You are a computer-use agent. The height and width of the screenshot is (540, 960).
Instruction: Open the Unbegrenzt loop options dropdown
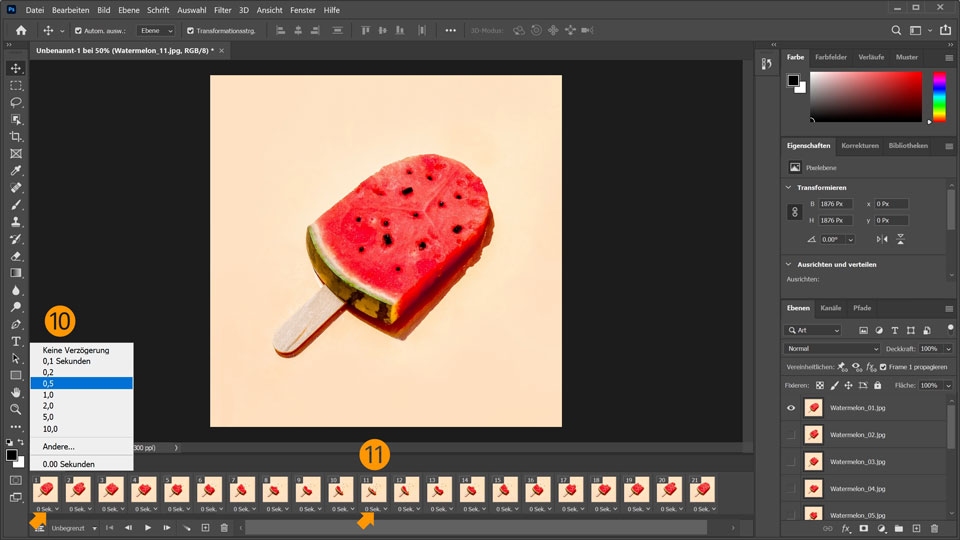(x=73, y=528)
